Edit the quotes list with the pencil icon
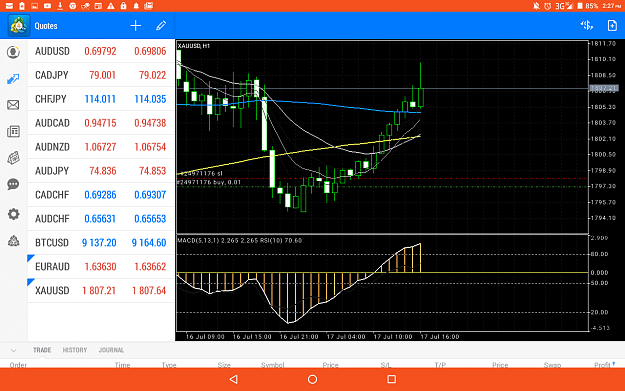Viewport: 625px width, 391px height. click(x=161, y=26)
